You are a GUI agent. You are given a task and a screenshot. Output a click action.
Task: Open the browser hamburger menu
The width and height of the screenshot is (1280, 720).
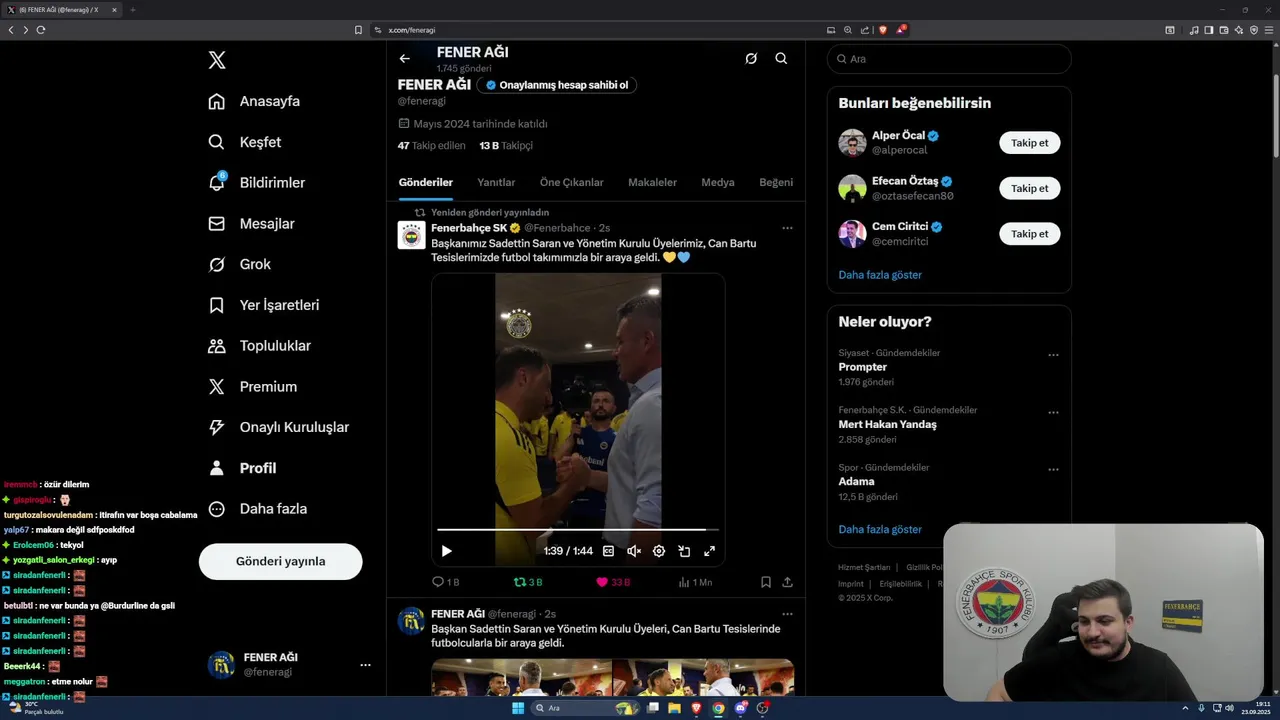(x=1269, y=30)
